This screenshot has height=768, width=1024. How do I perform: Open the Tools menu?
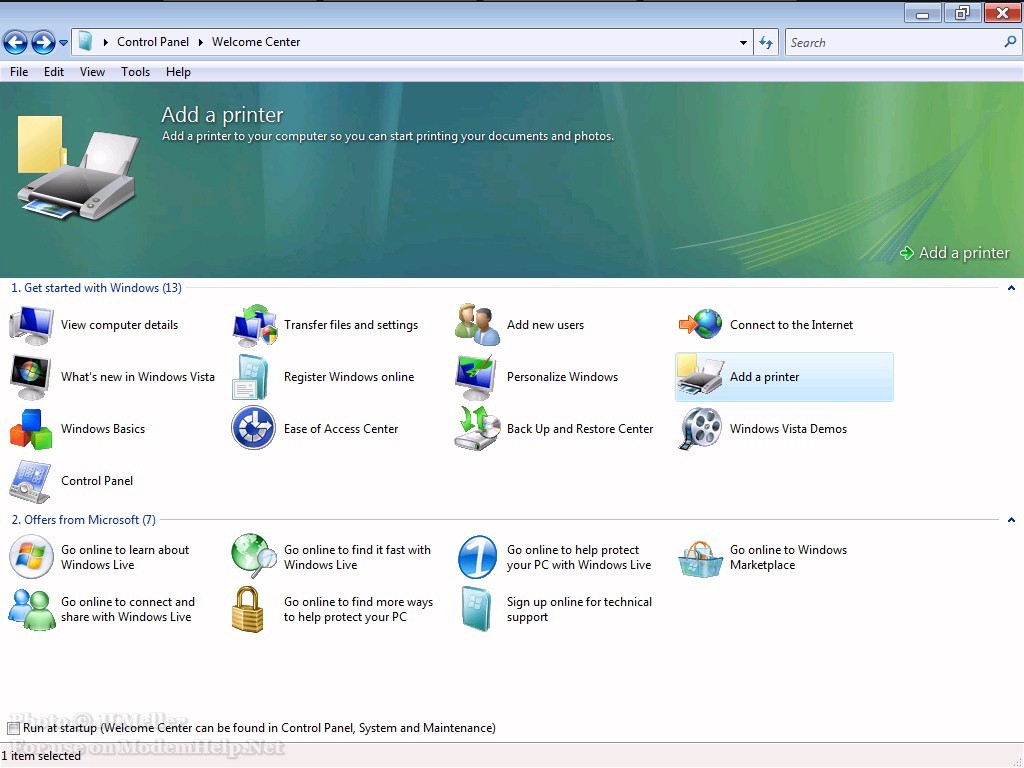click(x=135, y=72)
